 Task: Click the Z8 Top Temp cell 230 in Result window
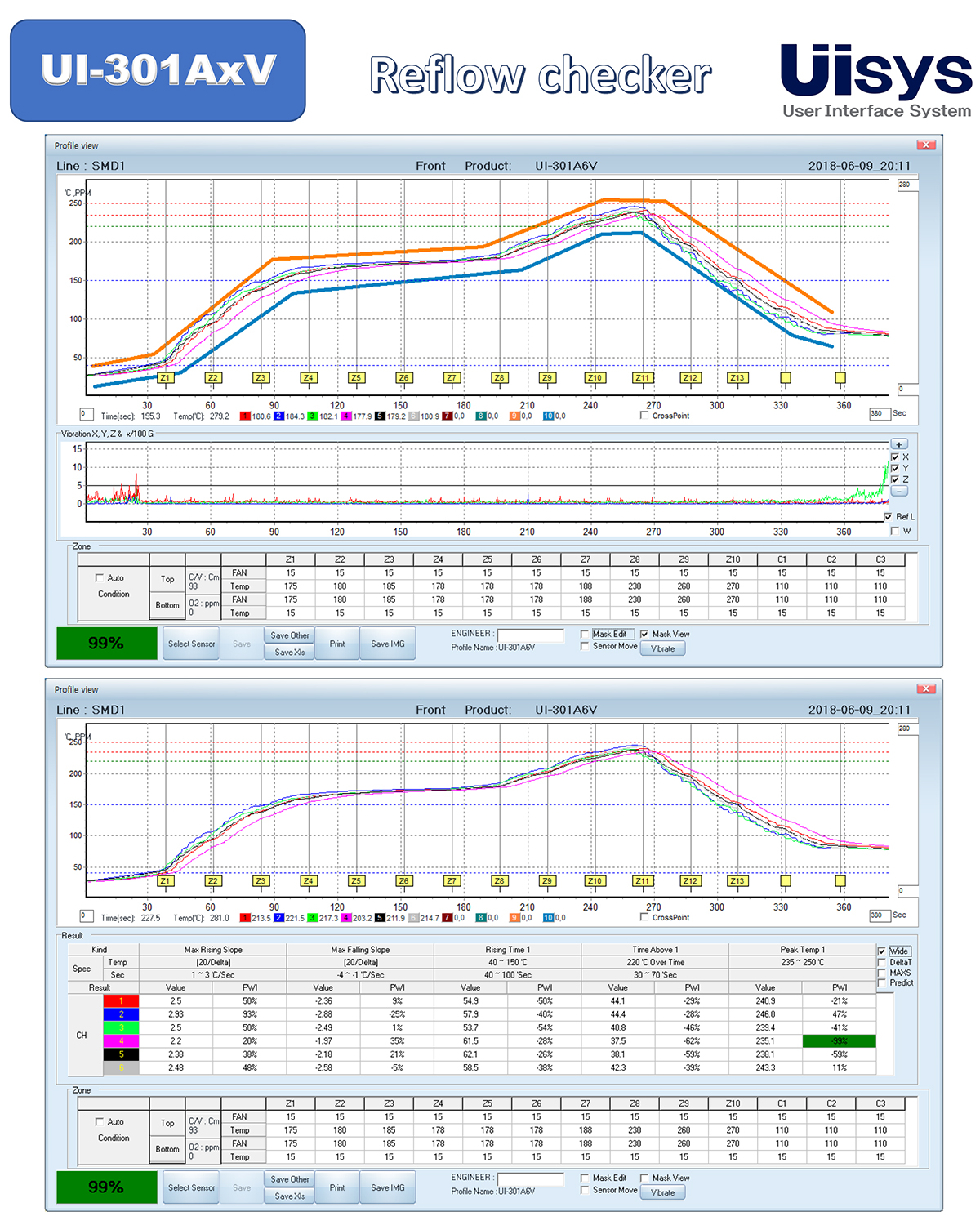pos(635,1130)
